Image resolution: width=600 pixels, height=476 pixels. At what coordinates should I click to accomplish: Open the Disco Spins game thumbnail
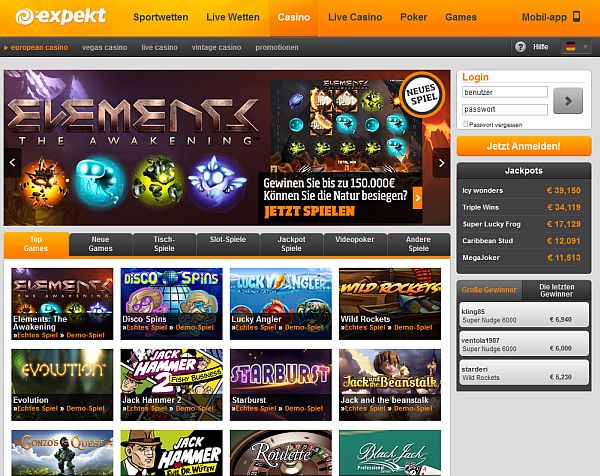[x=171, y=303]
